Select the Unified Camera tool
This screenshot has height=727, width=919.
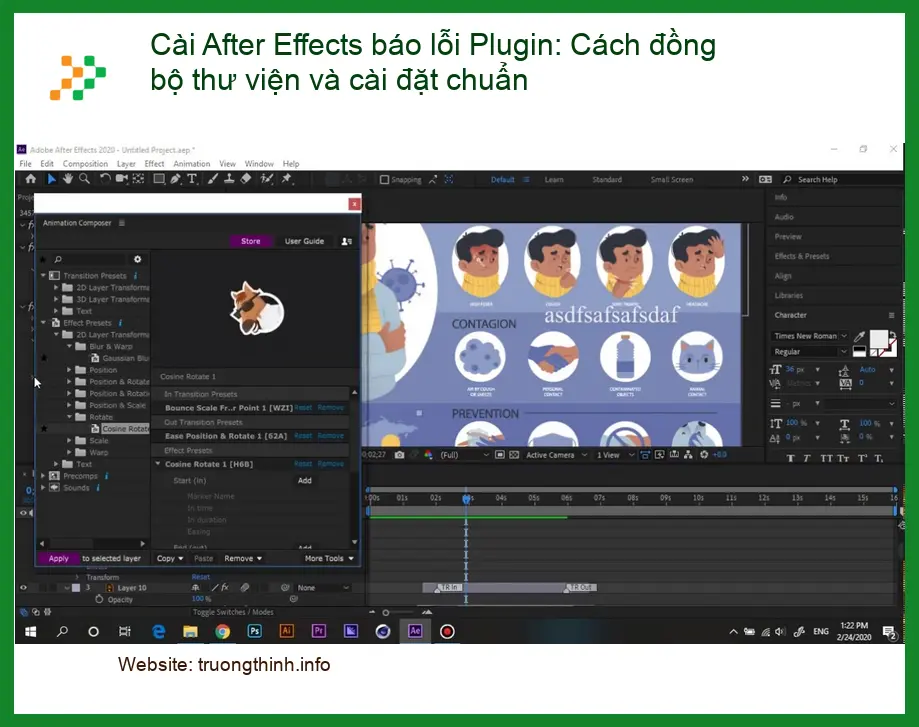pos(121,179)
